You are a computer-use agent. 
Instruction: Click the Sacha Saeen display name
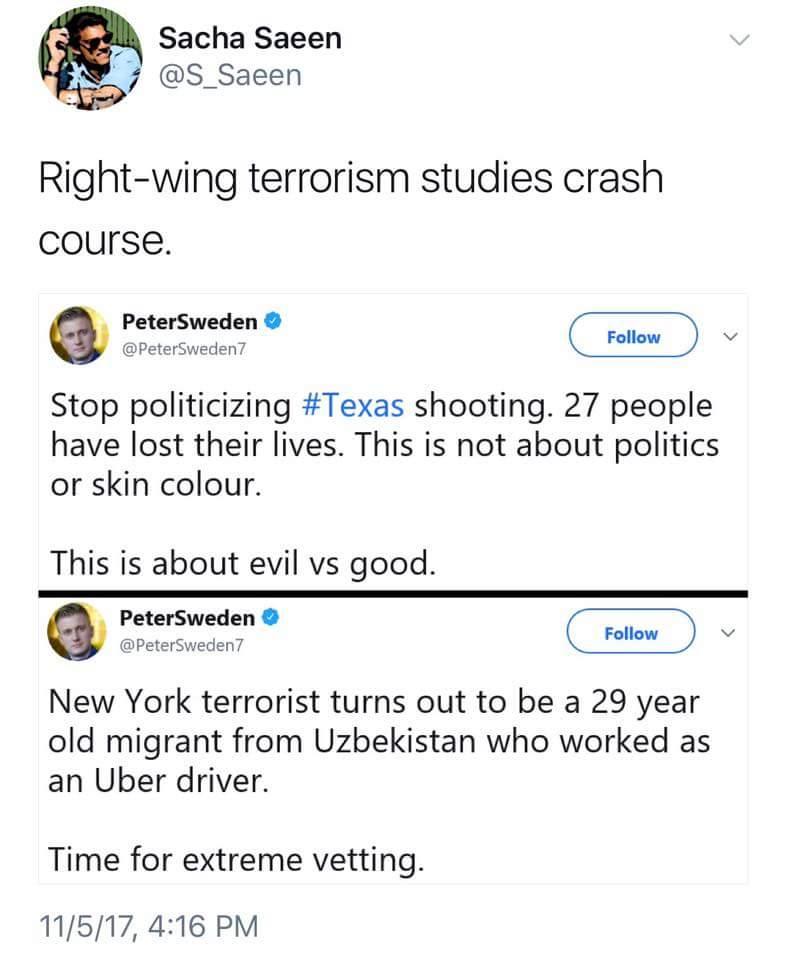tap(250, 38)
